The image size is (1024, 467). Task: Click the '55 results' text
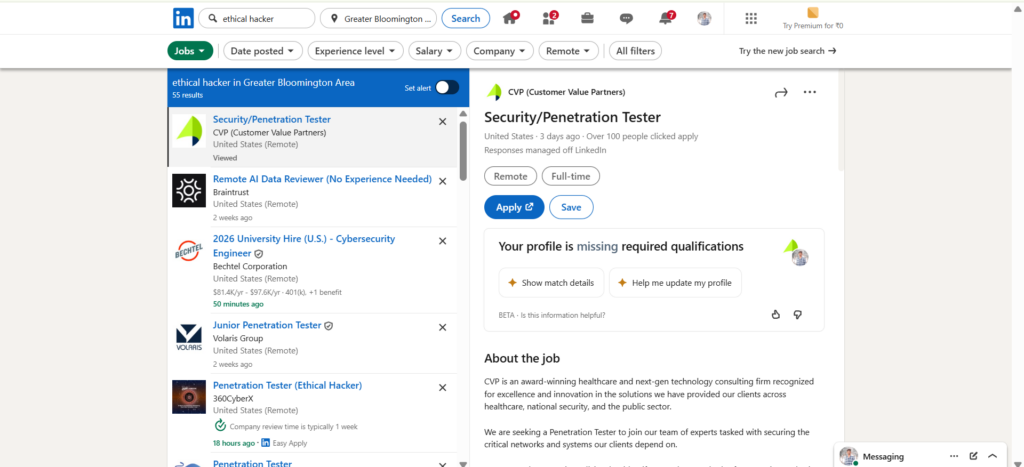pyautogui.click(x=187, y=95)
